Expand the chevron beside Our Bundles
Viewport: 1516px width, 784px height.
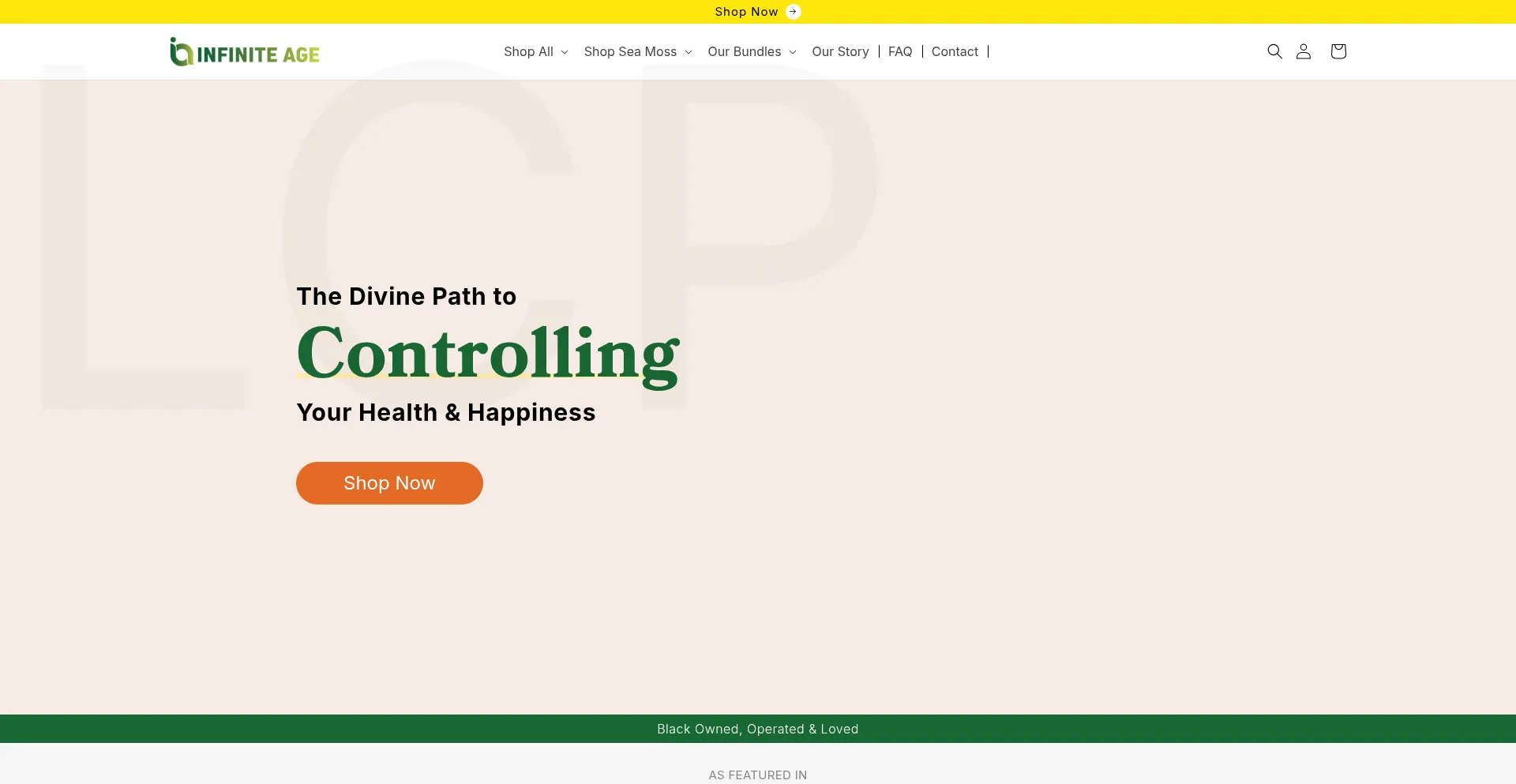pyautogui.click(x=793, y=52)
